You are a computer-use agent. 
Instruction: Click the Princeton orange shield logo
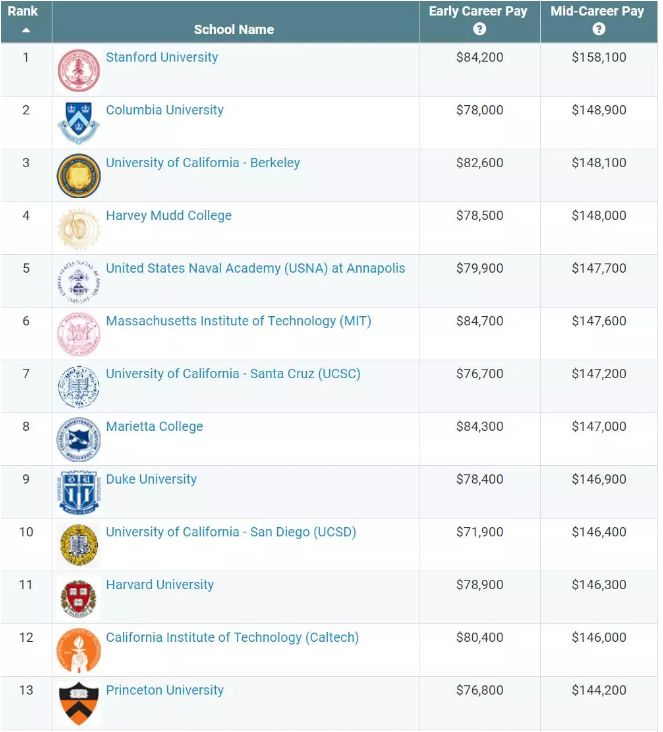(x=78, y=704)
